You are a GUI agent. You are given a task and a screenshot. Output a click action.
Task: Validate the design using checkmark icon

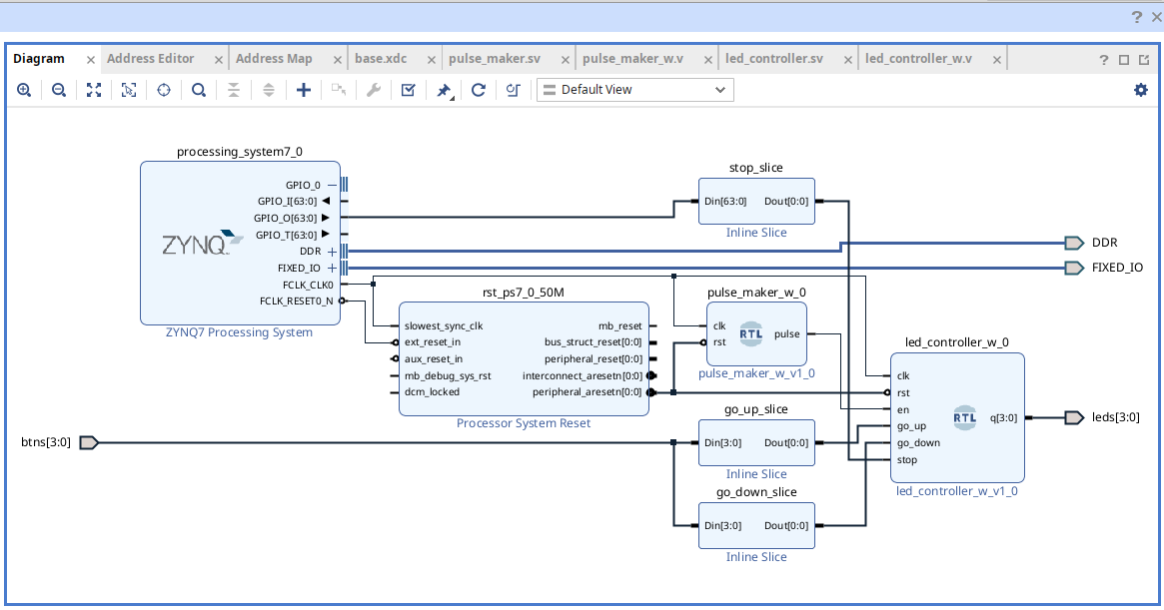pos(408,90)
